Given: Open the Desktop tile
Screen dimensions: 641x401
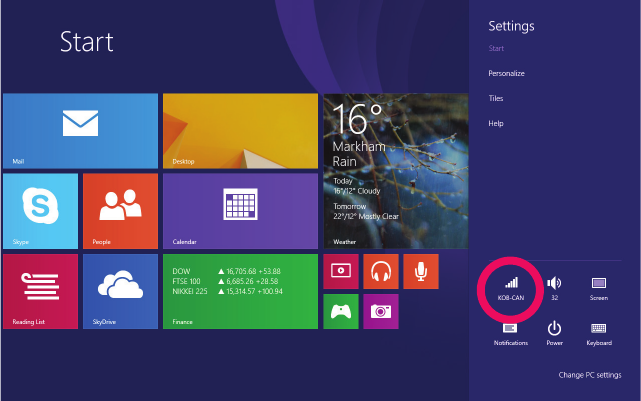Looking at the screenshot, I should pos(240,131).
